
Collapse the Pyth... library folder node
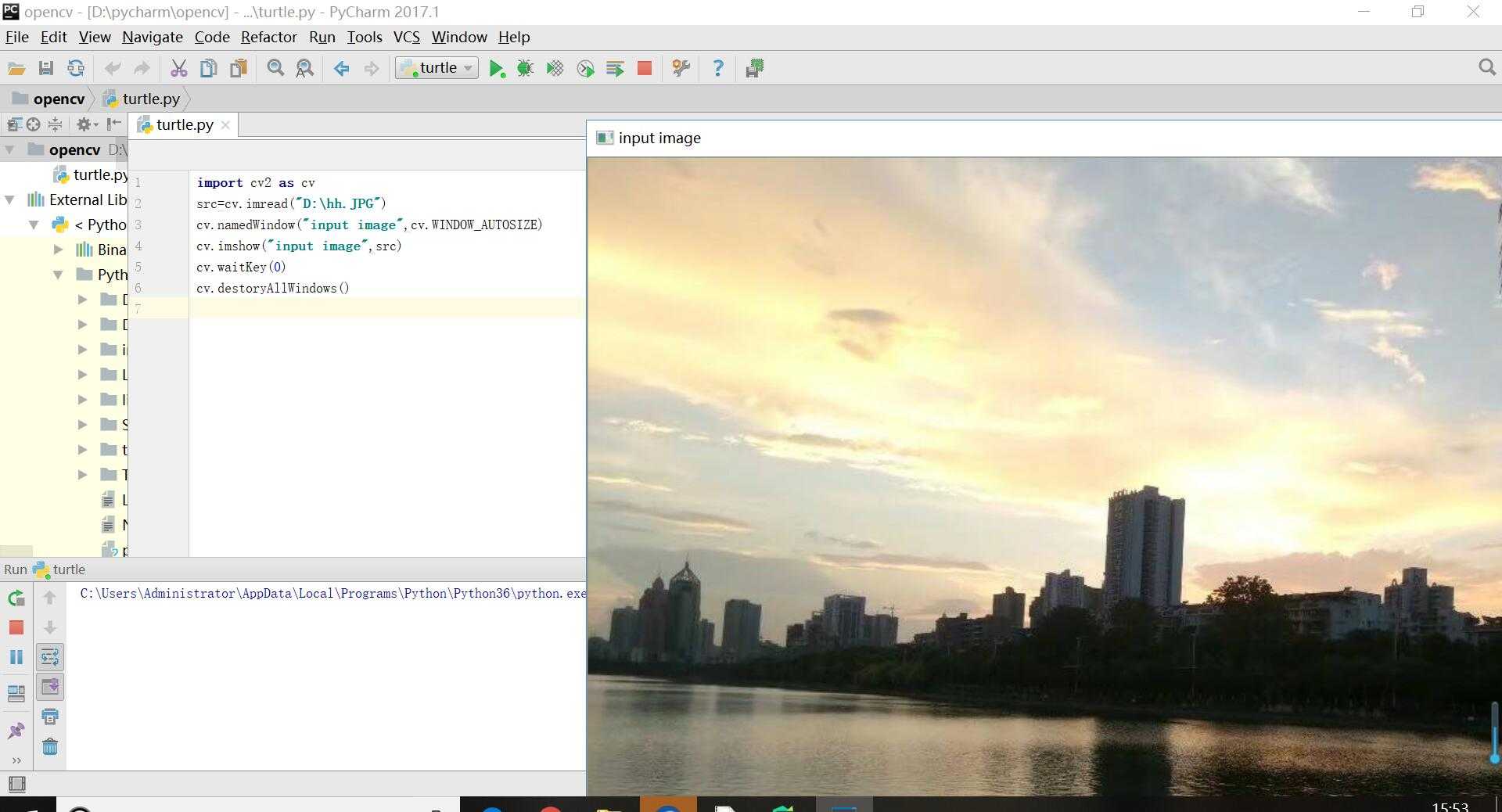point(58,275)
